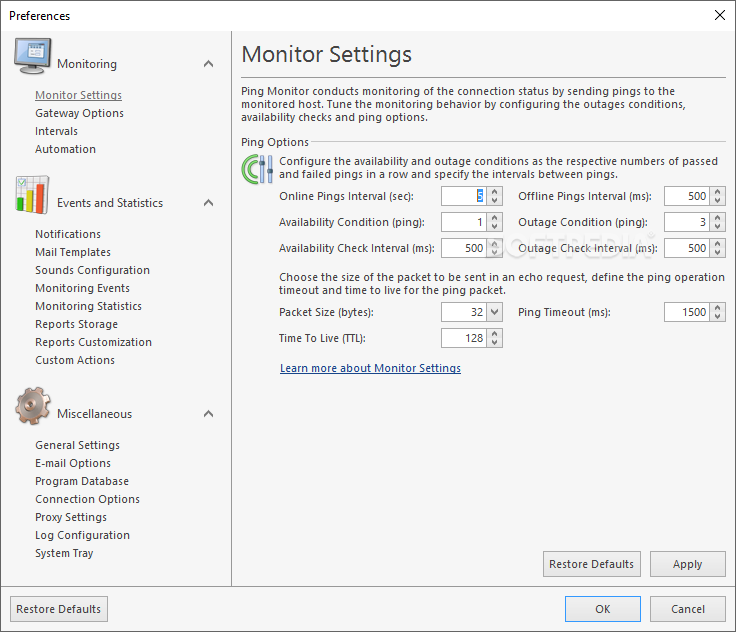Viewport: 736px width, 632px height.
Task: Select Sounds Configuration in sidebar
Action: pos(92,270)
